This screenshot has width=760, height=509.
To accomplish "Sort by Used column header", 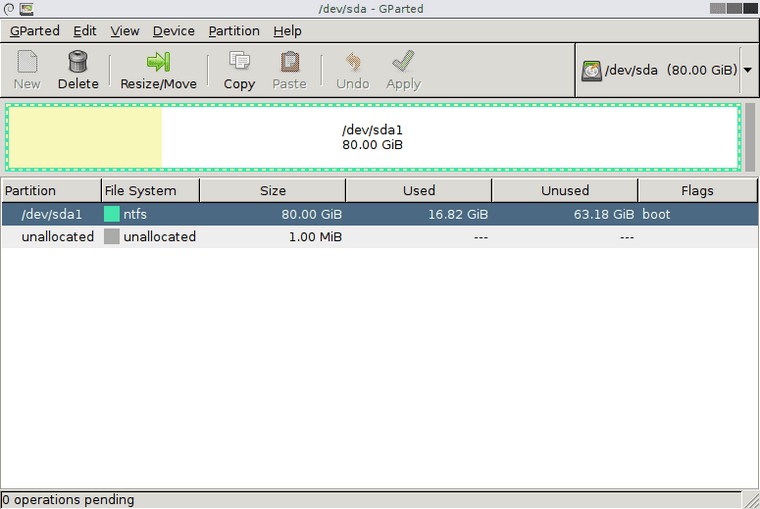I will 419,191.
